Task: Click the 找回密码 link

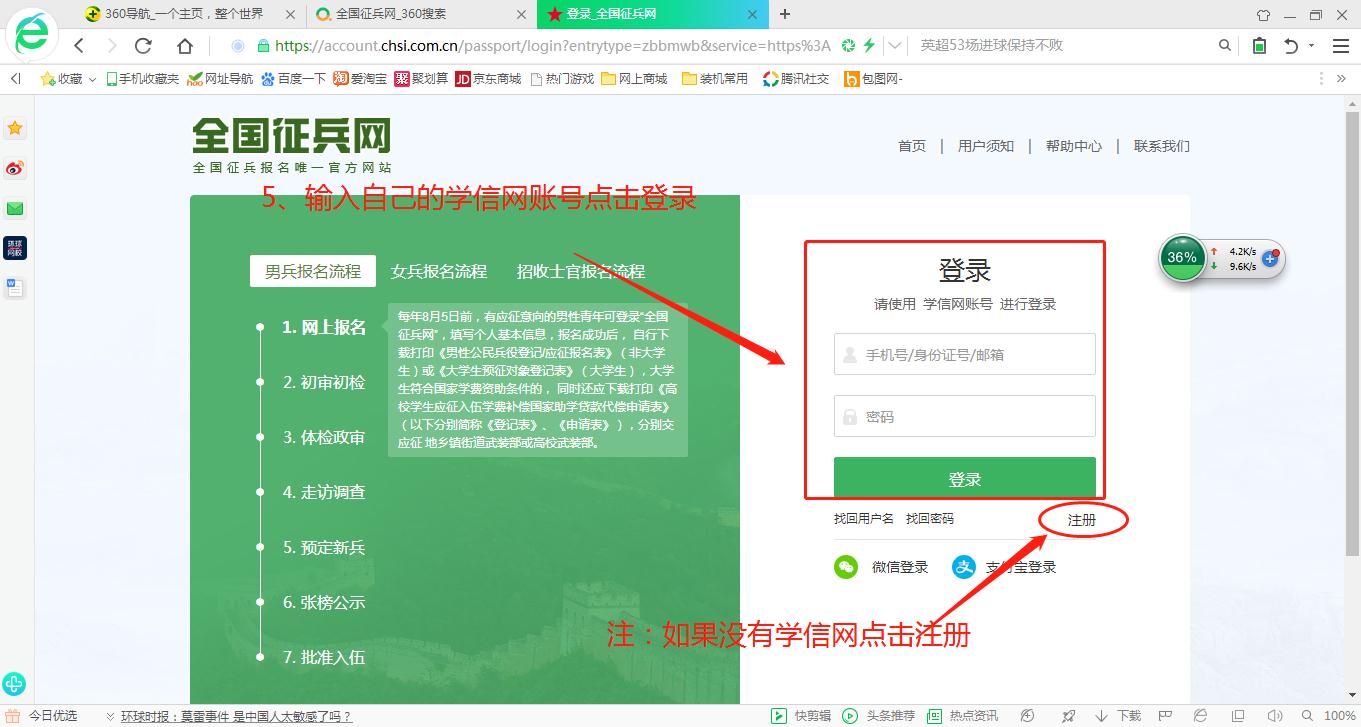Action: [929, 519]
